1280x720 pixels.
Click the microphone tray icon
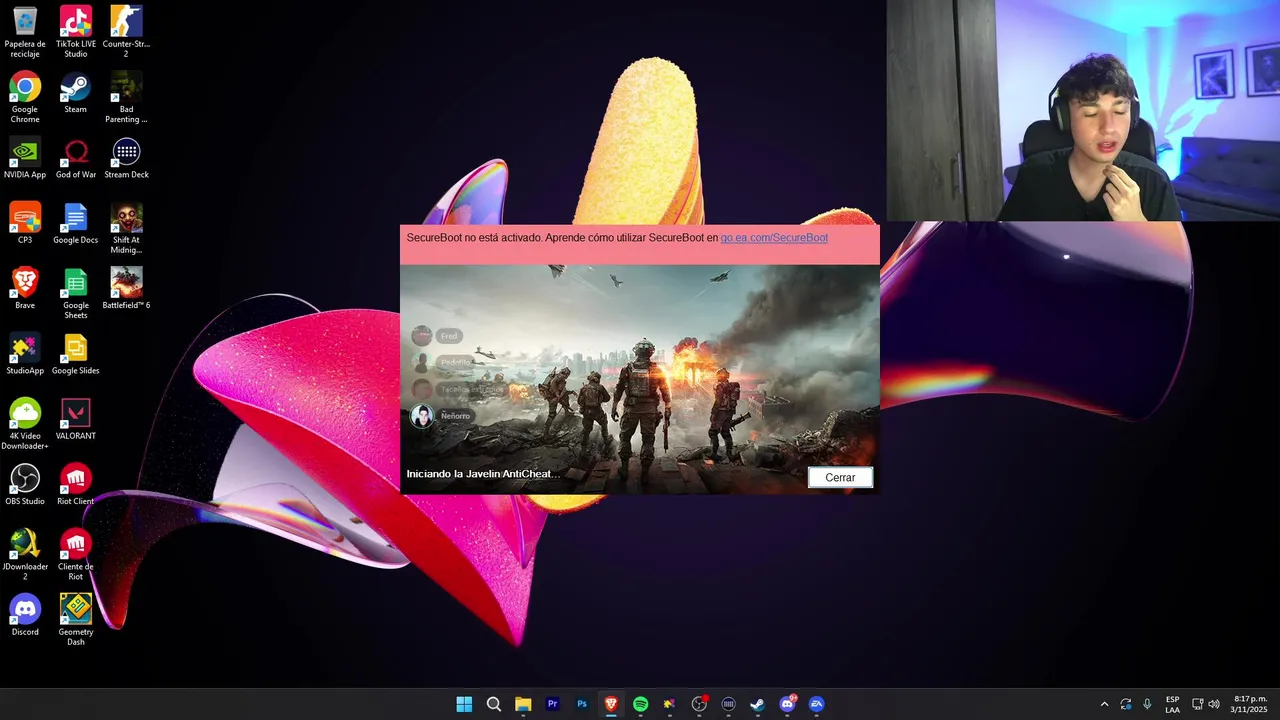1147,704
